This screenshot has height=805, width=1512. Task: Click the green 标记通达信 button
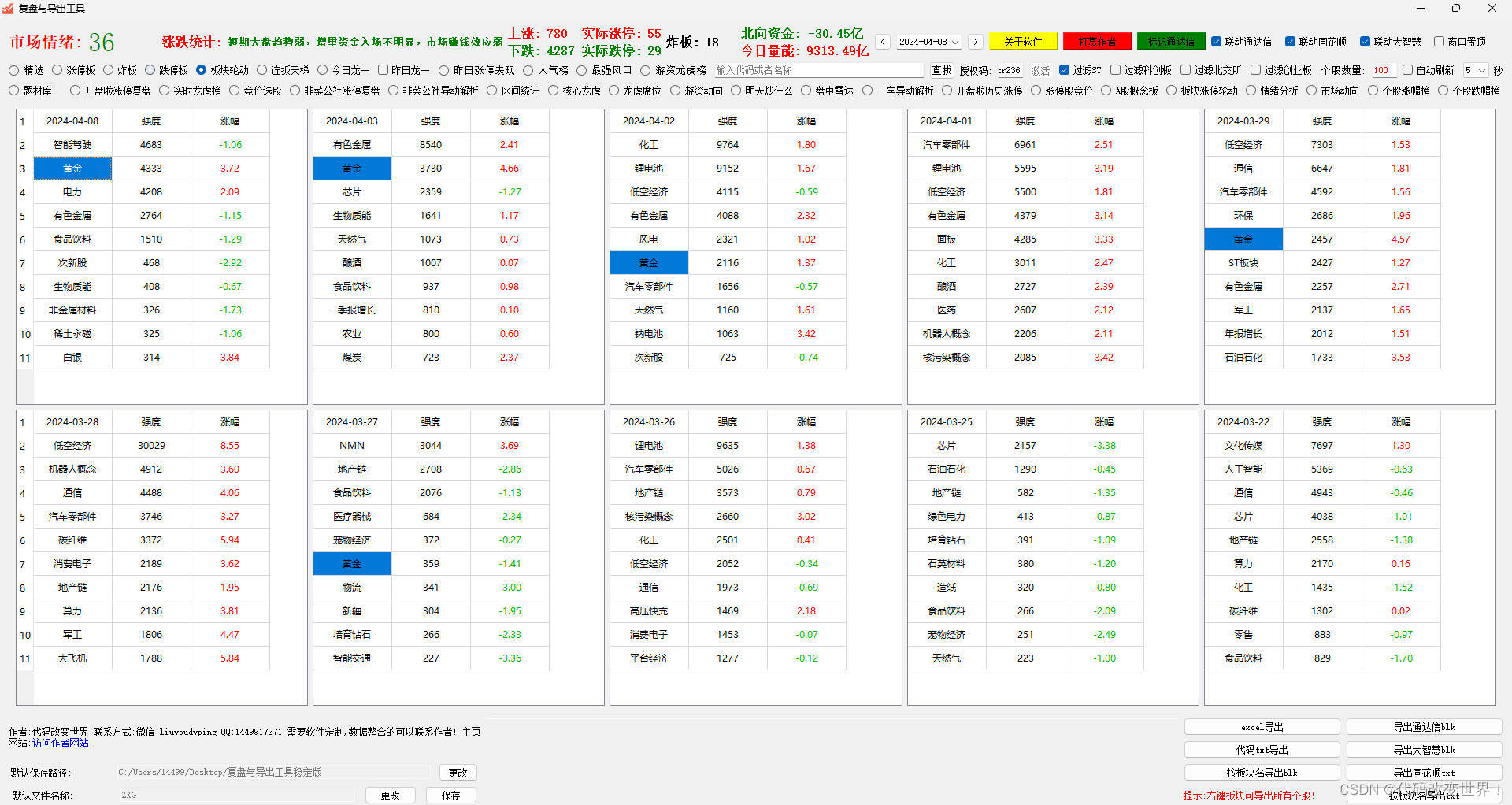click(1171, 42)
